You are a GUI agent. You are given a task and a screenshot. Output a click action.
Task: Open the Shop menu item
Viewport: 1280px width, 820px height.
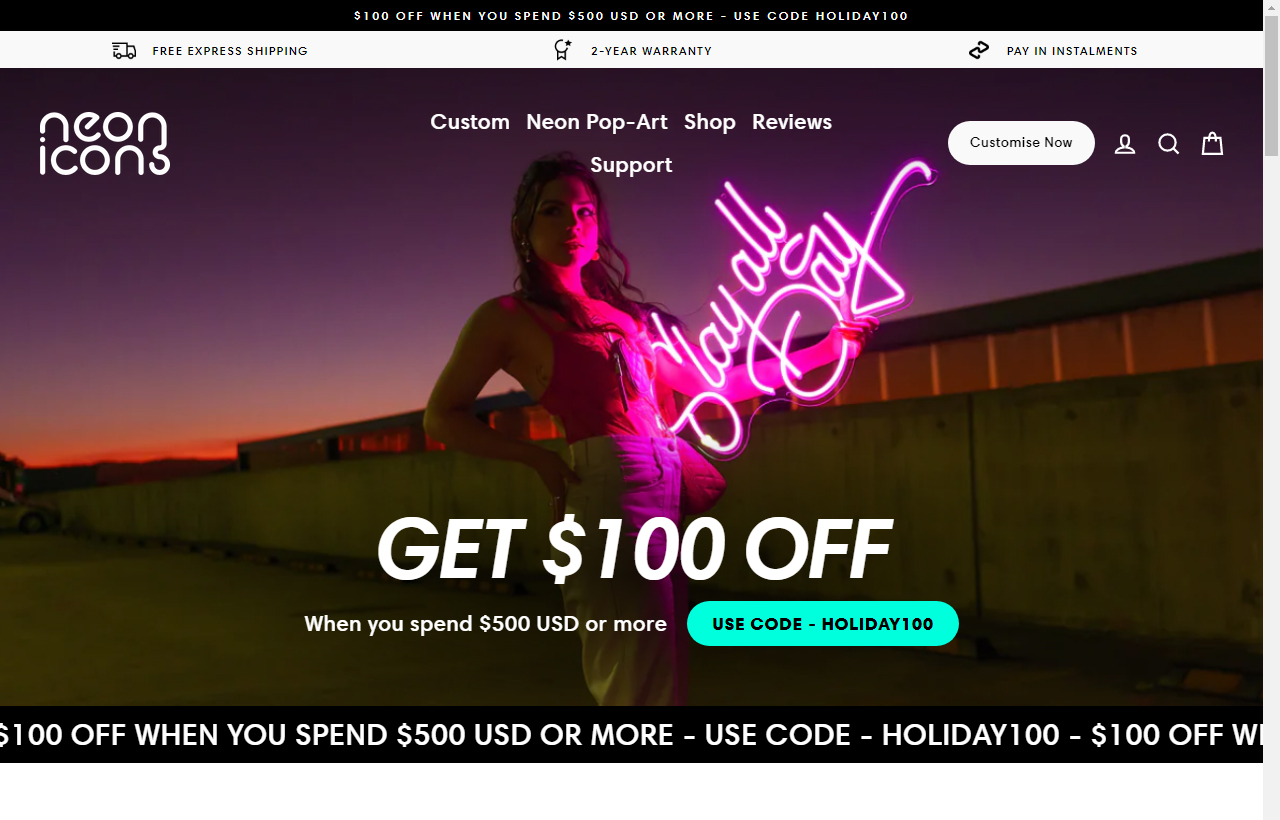(710, 122)
